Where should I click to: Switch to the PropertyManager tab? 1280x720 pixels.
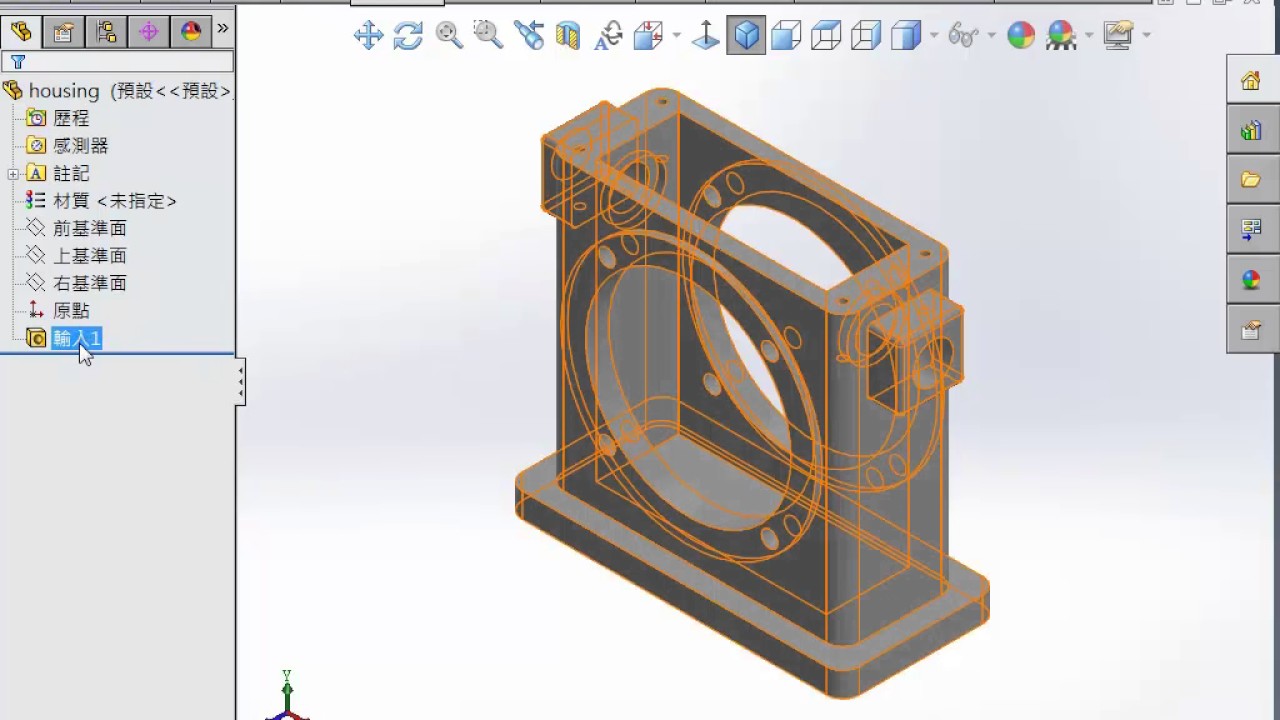pos(63,32)
